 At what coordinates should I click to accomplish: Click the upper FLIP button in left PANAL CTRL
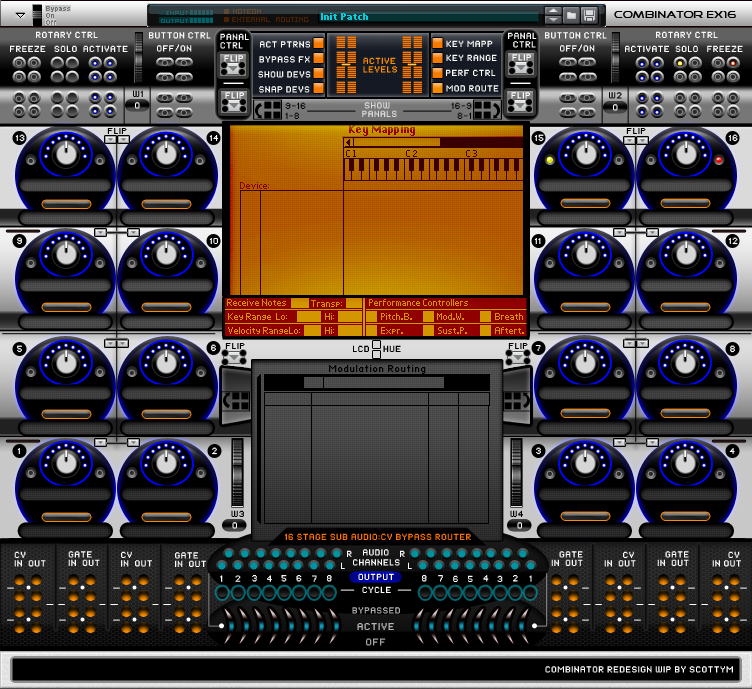[x=234, y=65]
